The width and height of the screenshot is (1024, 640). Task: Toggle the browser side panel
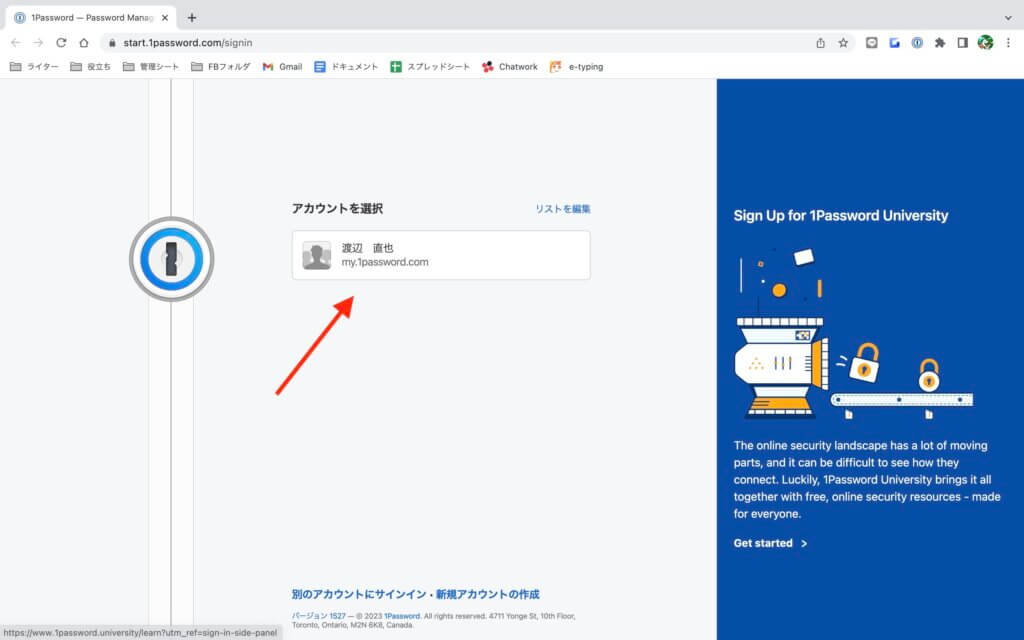pos(963,42)
